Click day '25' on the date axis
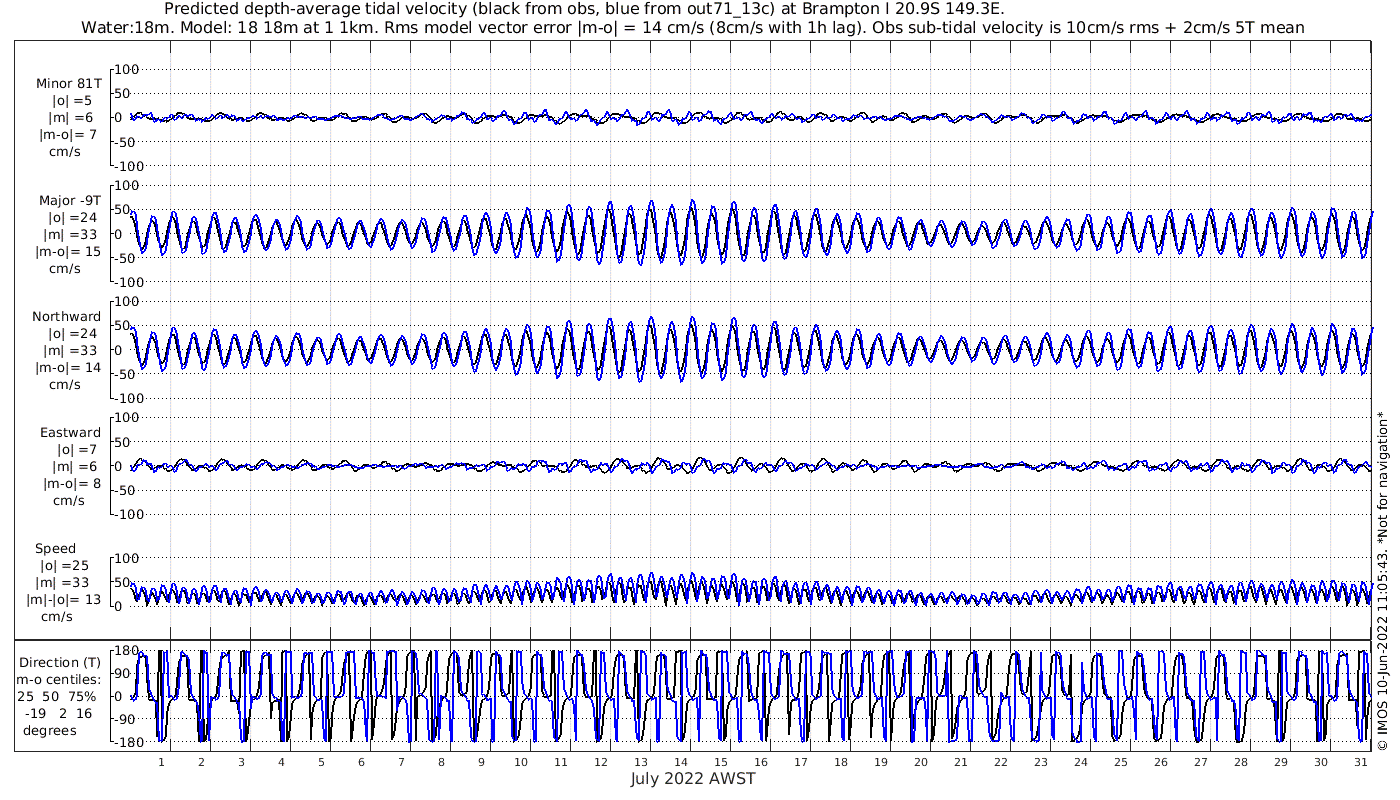The image size is (1400, 800). pos(1120,762)
